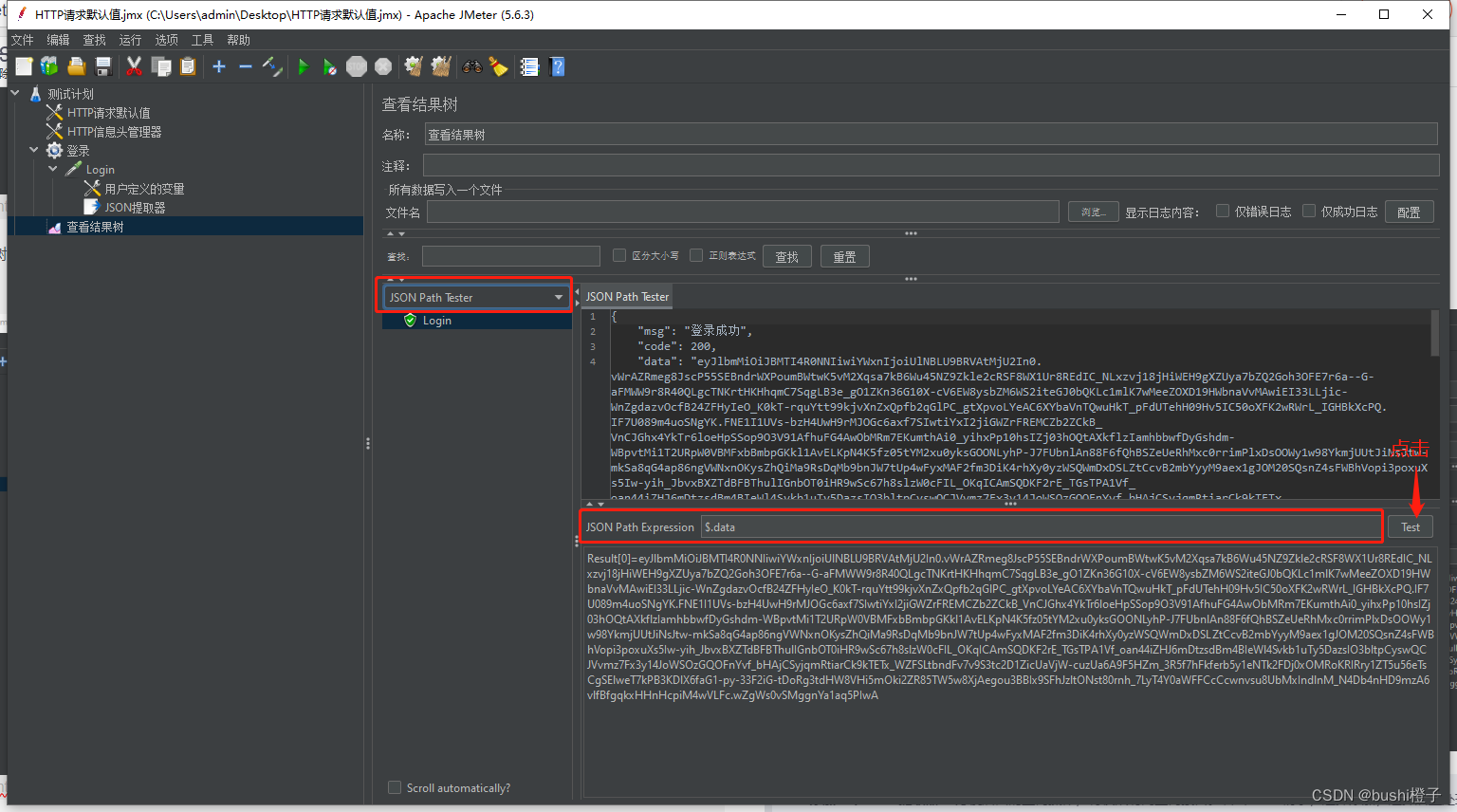This screenshot has height=812, width=1457.
Task: Open the JSON Path Tester renderer dropdown
Action: (x=475, y=297)
